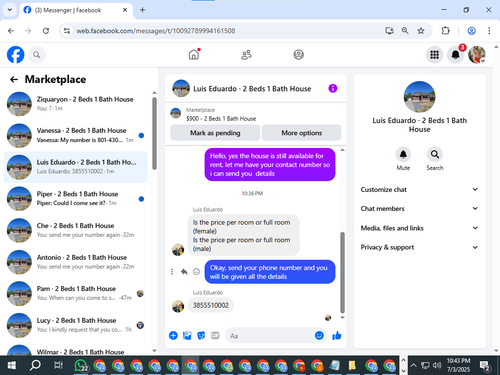Open the Che conversation

(x=75, y=230)
